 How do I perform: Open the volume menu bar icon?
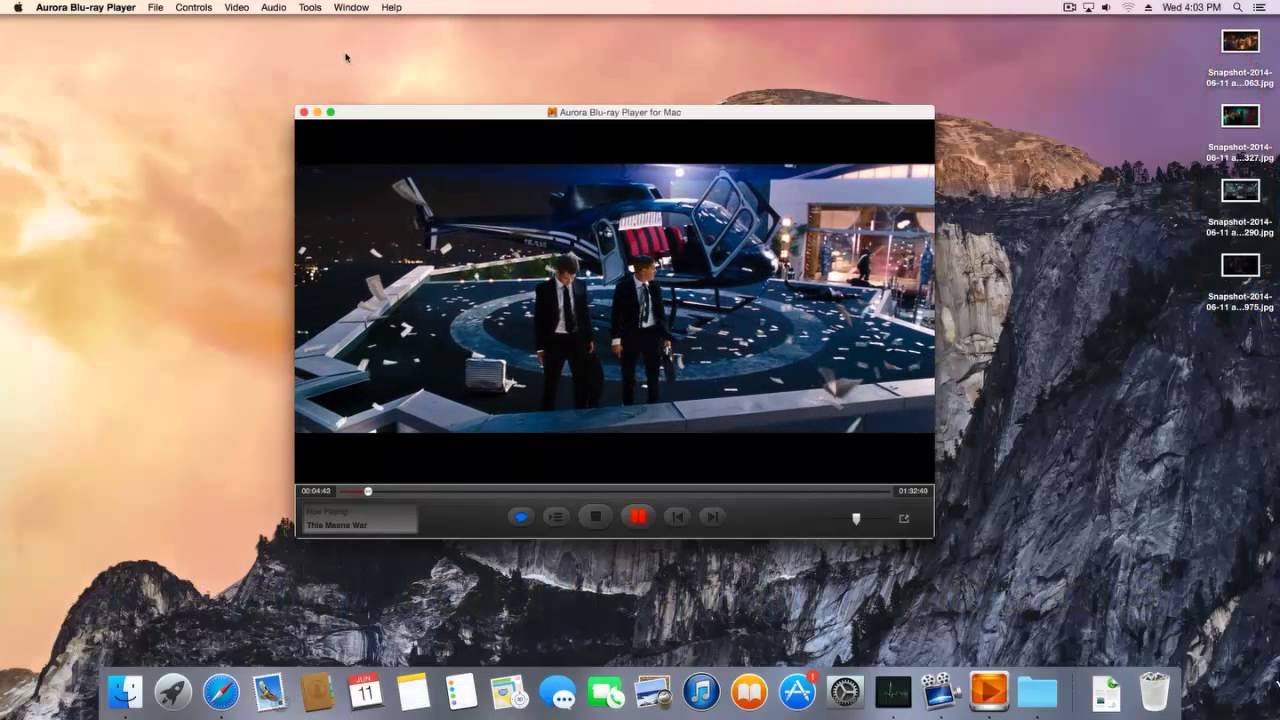click(x=1108, y=7)
